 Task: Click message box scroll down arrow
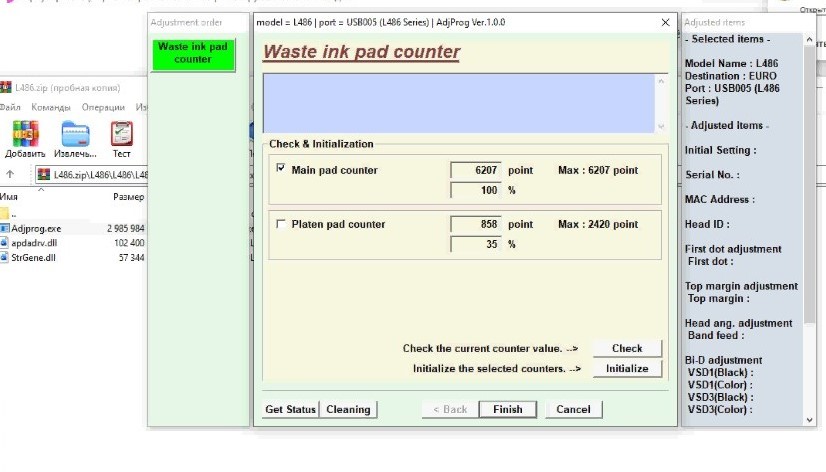pos(661,126)
